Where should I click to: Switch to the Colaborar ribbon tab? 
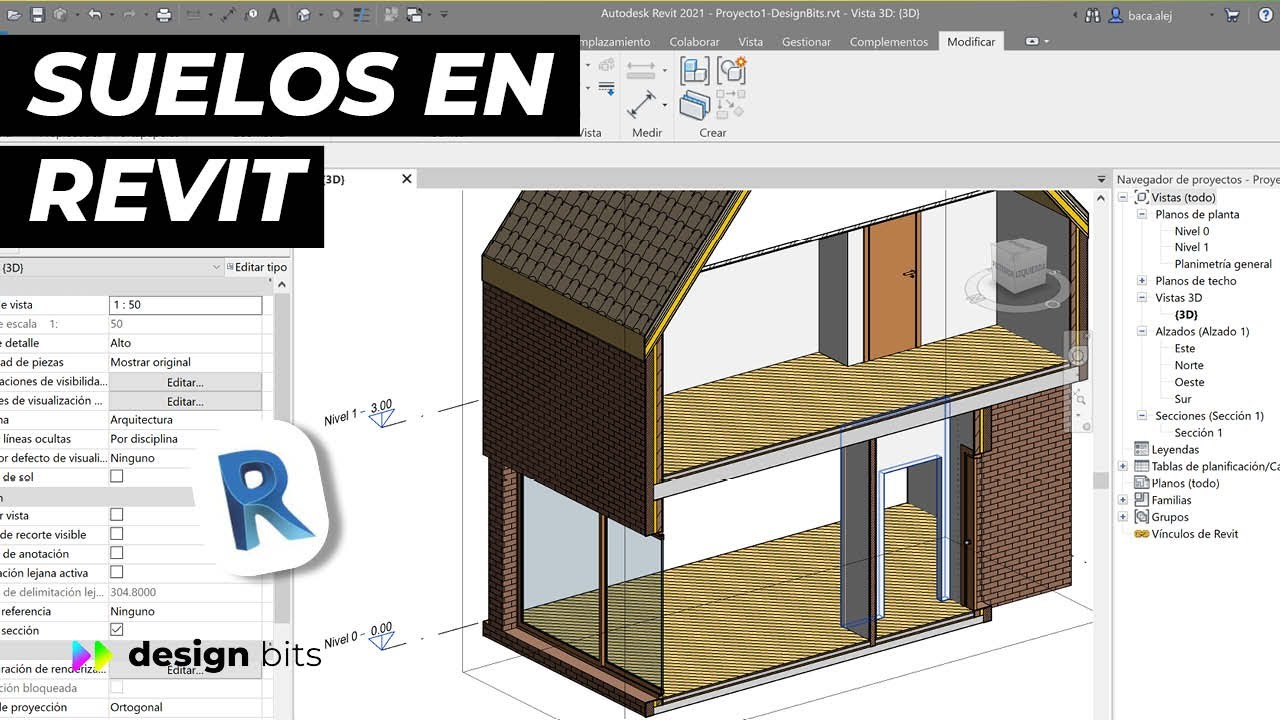(694, 42)
